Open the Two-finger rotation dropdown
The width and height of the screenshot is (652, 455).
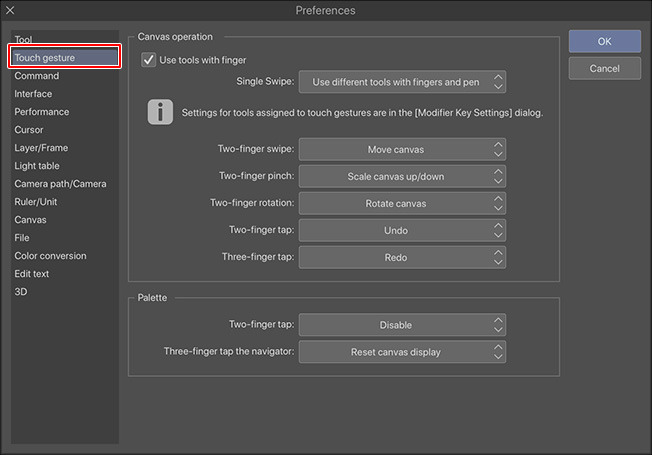(x=402, y=203)
